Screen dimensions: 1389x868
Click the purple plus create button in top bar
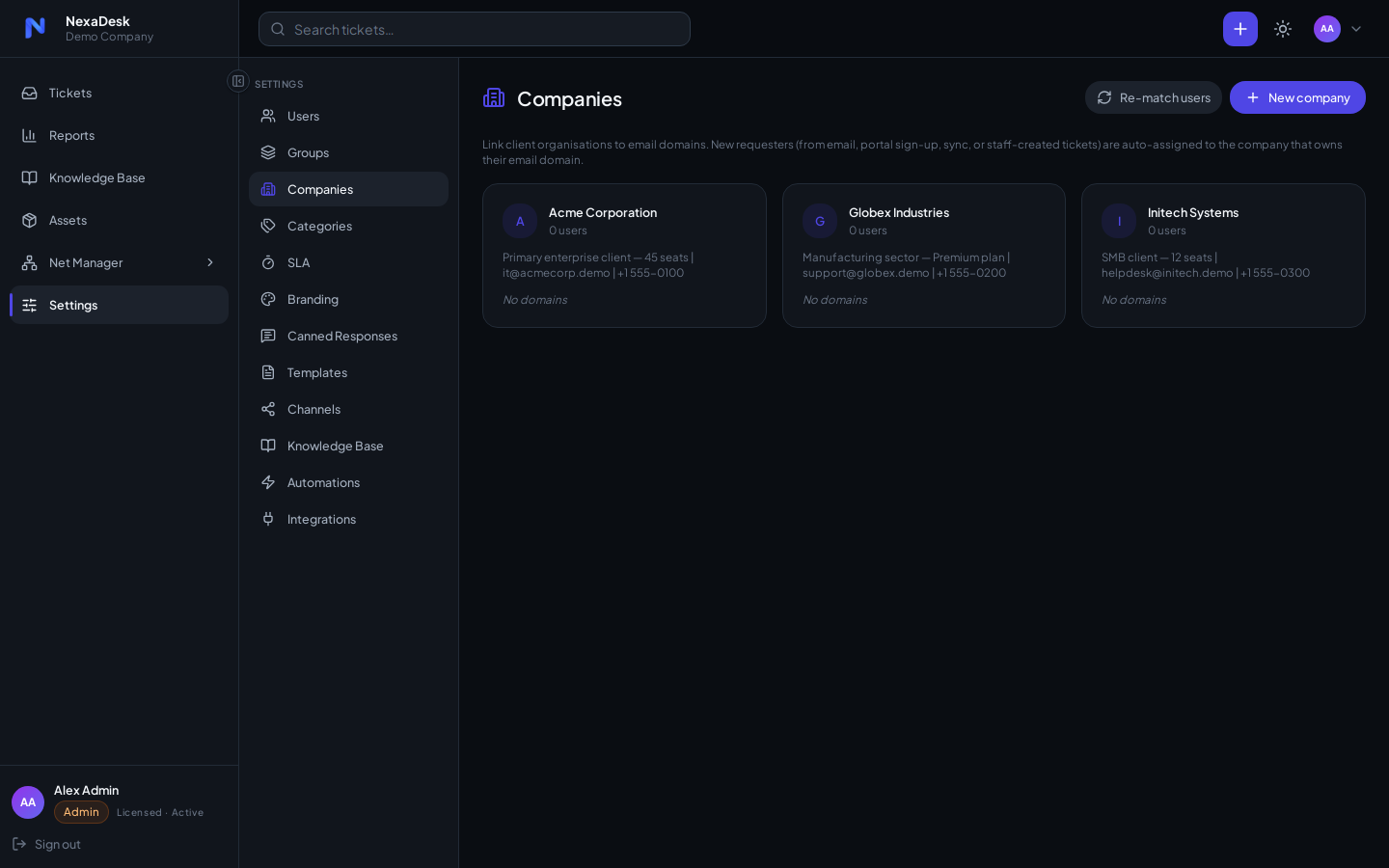tap(1239, 29)
